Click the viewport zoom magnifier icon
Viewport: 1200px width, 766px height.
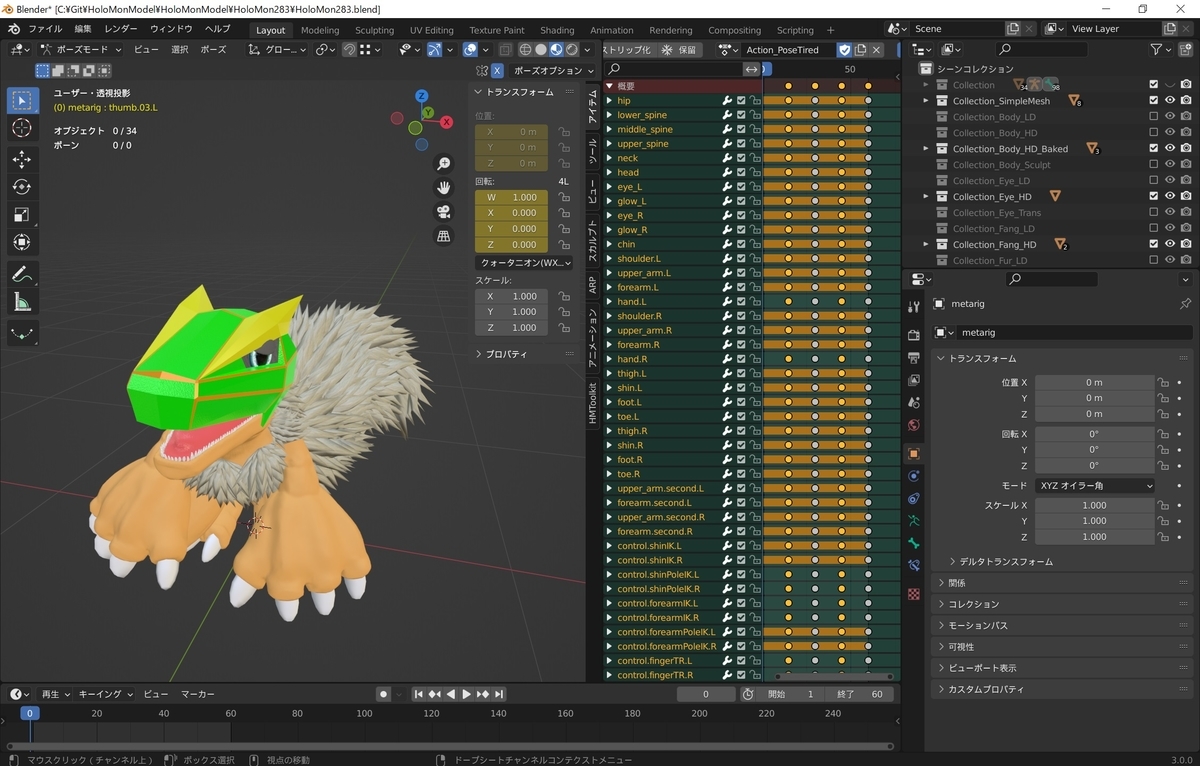[443, 164]
